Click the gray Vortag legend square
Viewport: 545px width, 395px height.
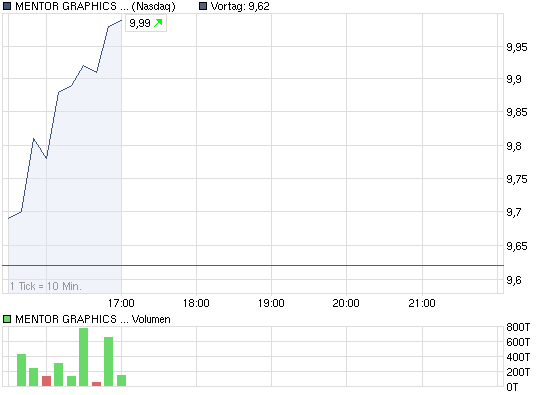coord(203,6)
